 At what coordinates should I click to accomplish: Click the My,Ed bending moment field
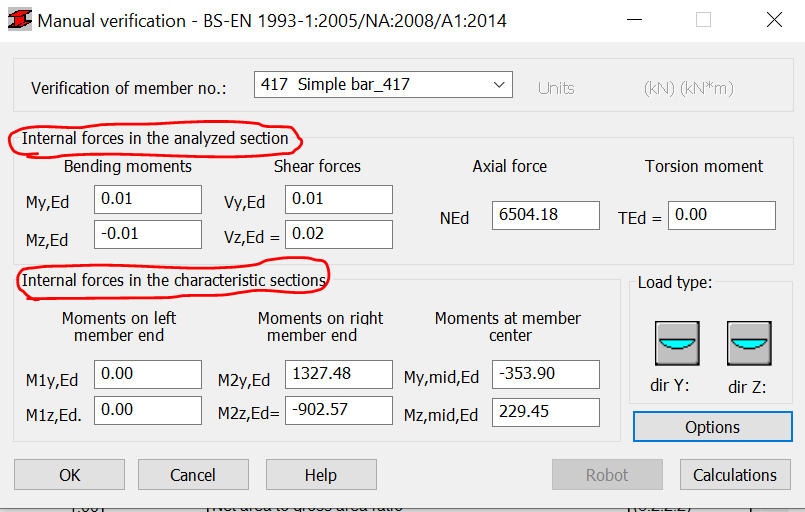(147, 200)
